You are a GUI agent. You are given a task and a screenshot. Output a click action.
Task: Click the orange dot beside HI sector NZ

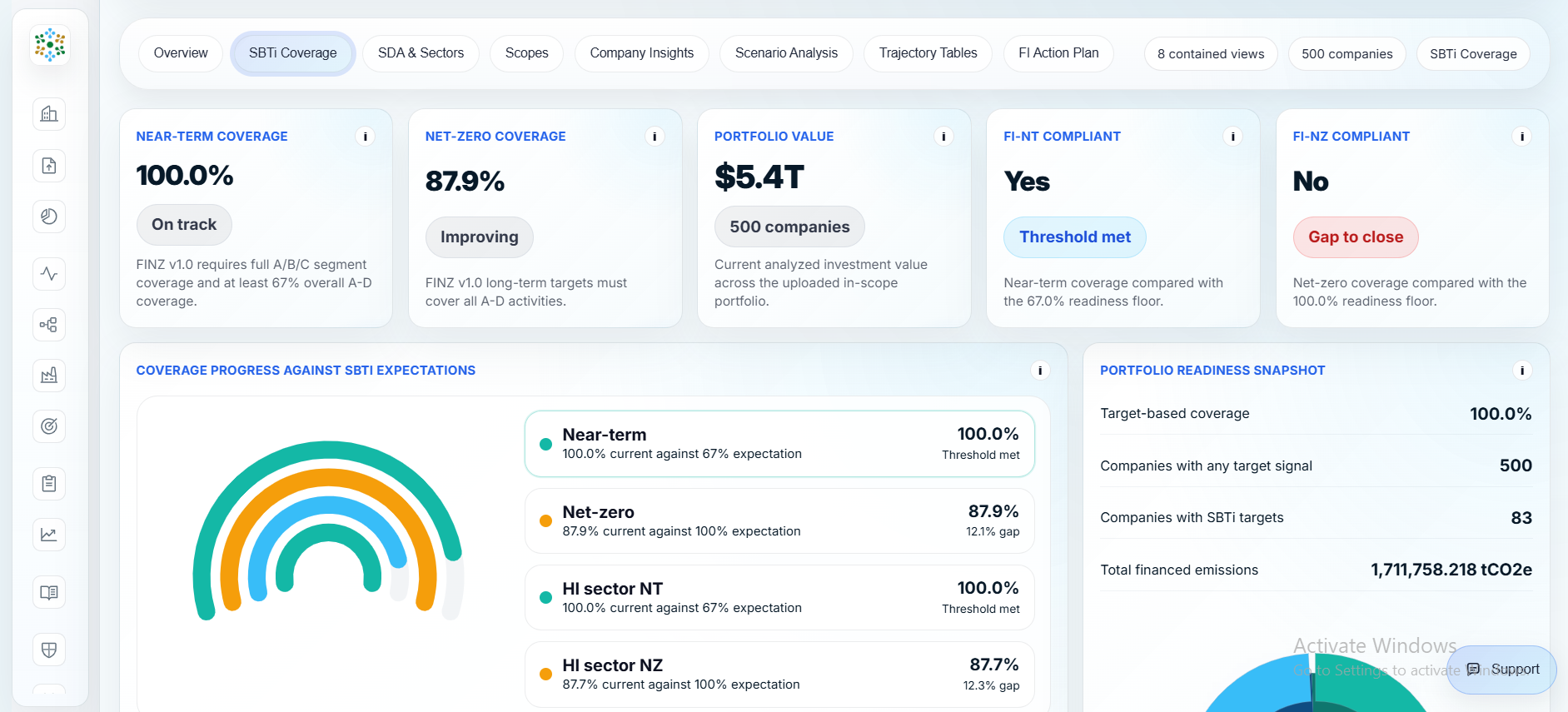pos(545,675)
